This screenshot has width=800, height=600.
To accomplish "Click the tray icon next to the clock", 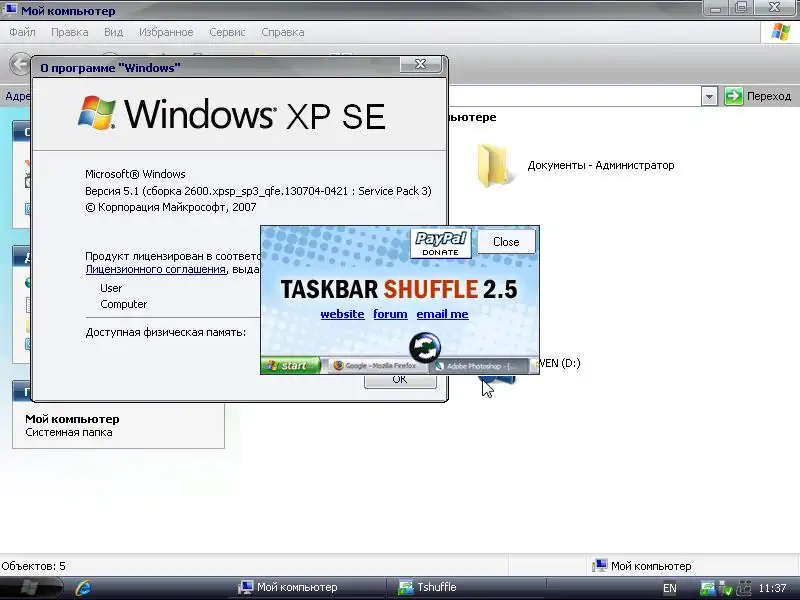I will 744,588.
